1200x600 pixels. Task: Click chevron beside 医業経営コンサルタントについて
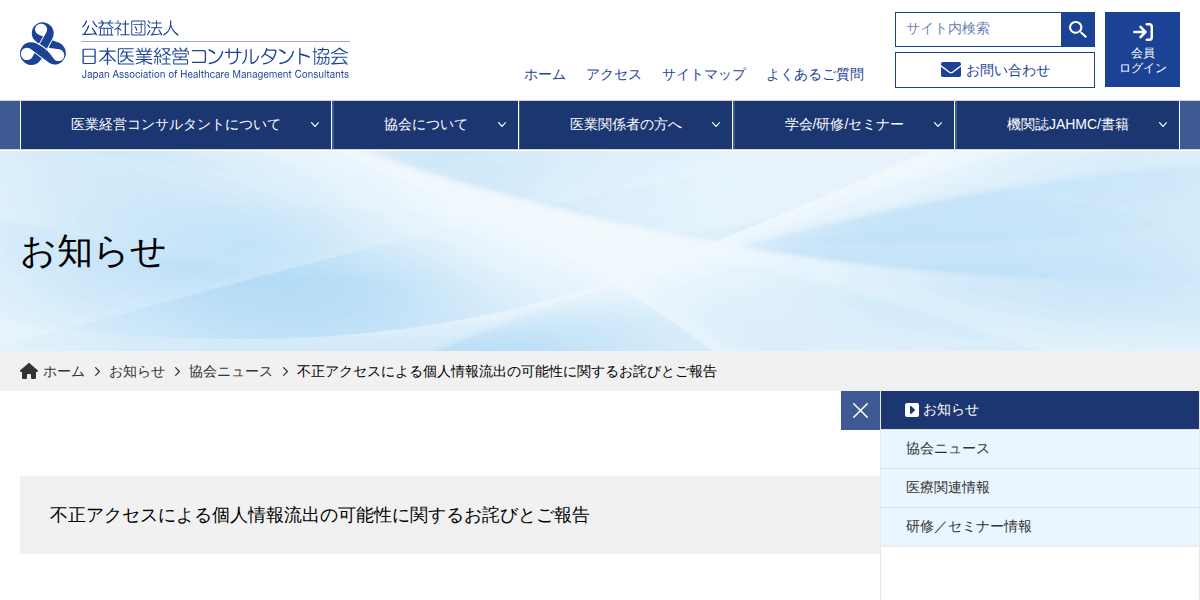pyautogui.click(x=314, y=125)
